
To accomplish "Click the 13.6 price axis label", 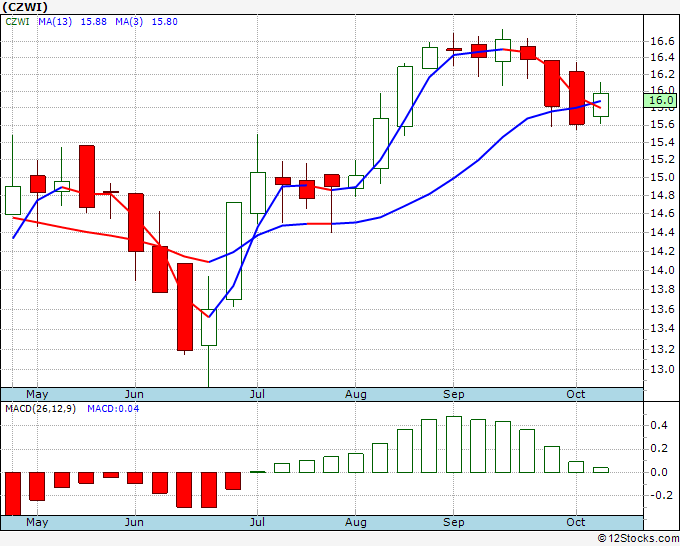I will (x=662, y=309).
